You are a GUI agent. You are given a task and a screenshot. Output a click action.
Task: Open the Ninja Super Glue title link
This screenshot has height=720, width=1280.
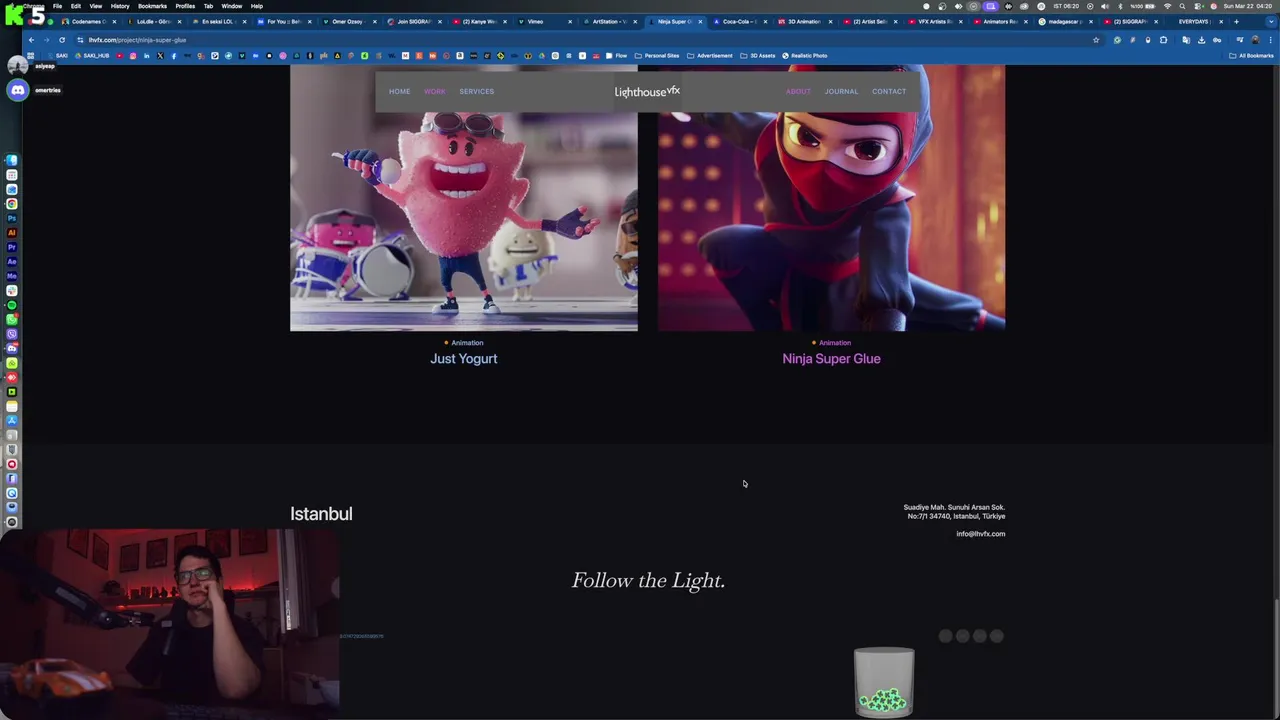click(831, 358)
